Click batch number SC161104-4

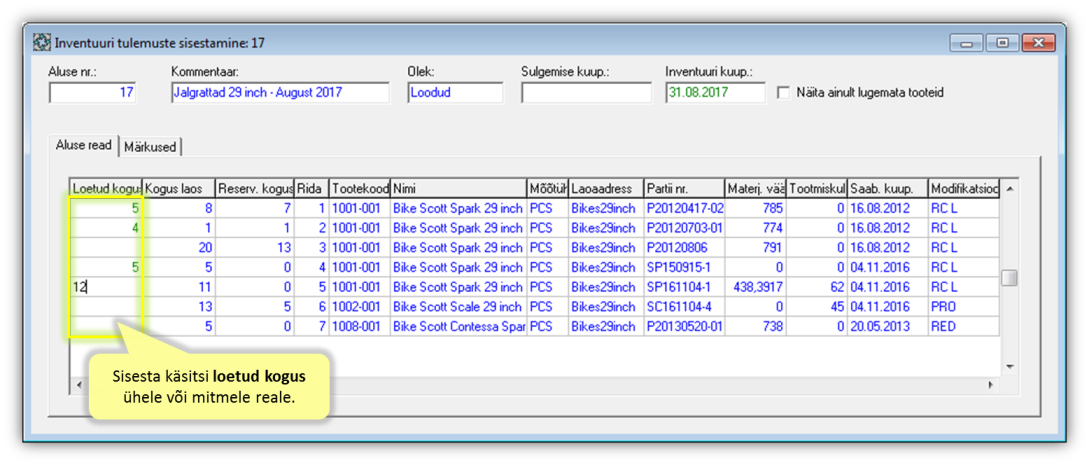[684, 306]
